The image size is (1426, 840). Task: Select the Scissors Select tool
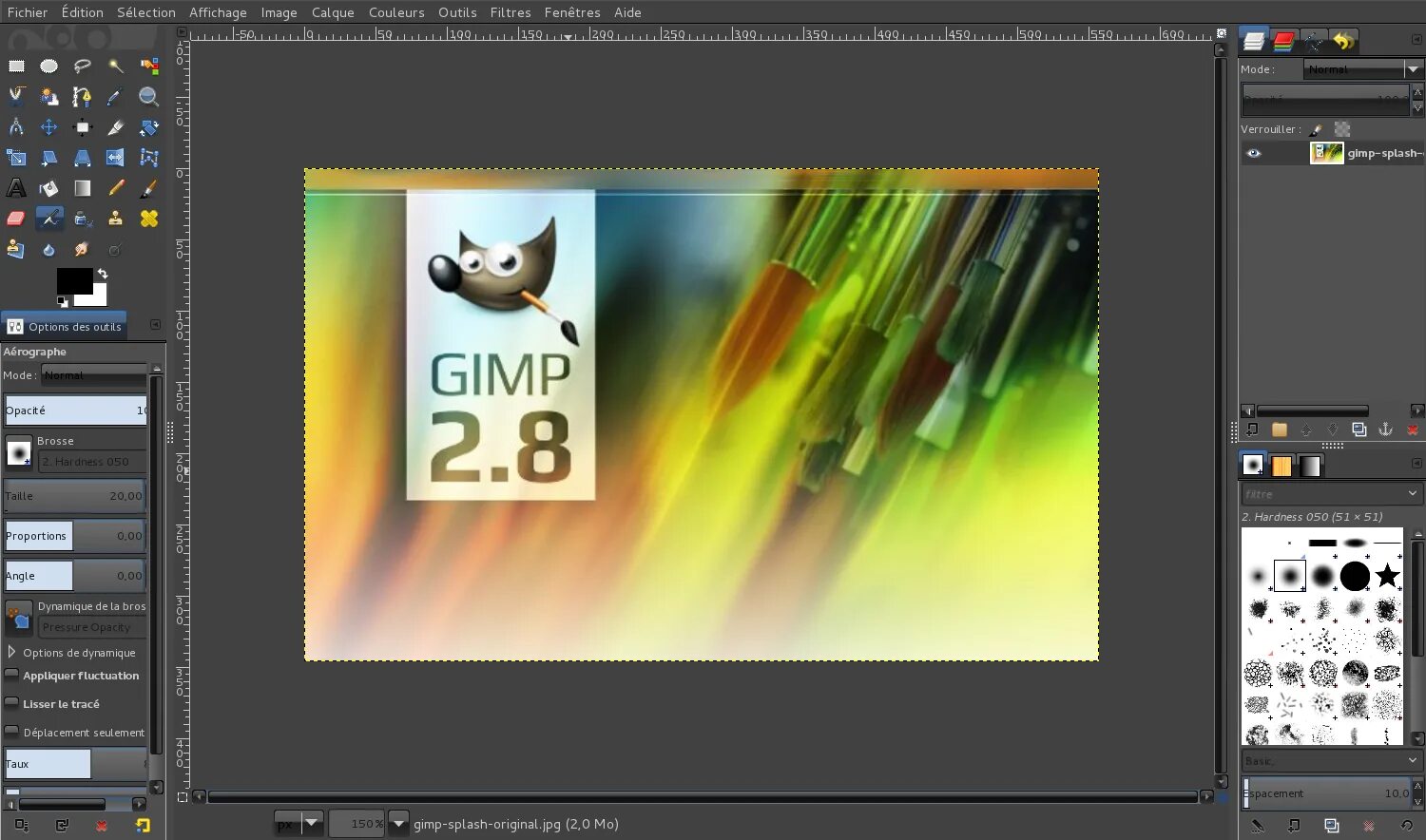click(x=16, y=96)
